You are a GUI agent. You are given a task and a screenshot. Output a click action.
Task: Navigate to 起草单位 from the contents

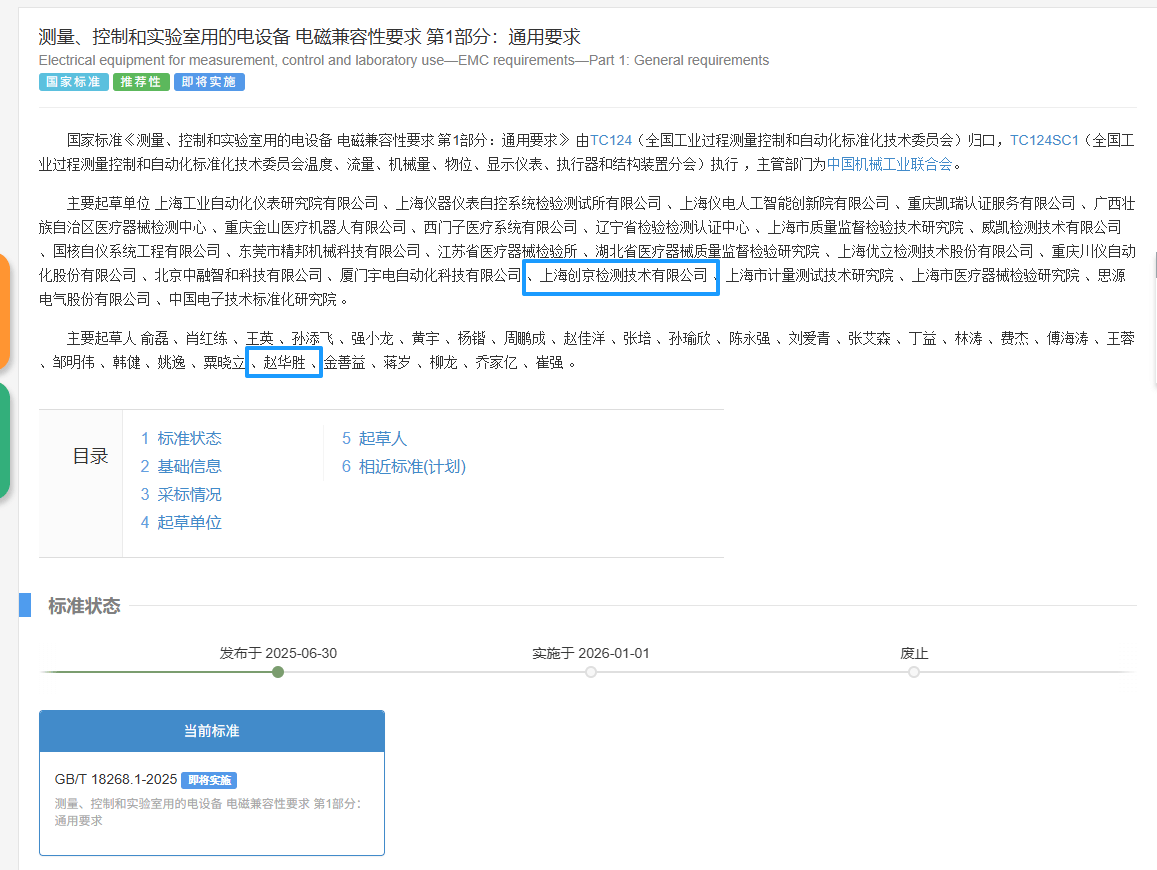click(x=181, y=523)
